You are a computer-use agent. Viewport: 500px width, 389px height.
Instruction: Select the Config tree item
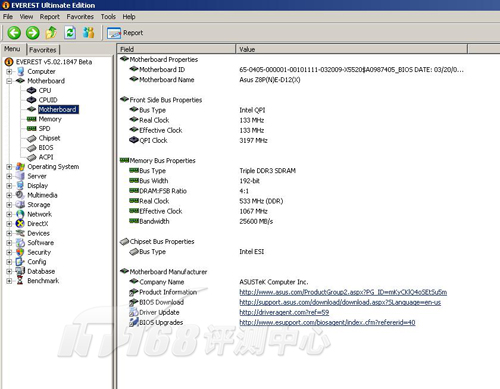point(37,262)
